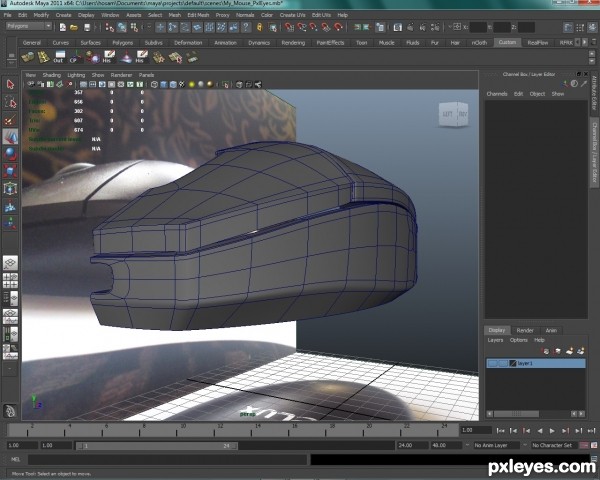This screenshot has width=600, height=480.
Task: Select the Universal Manipulator tool
Action: [10, 188]
